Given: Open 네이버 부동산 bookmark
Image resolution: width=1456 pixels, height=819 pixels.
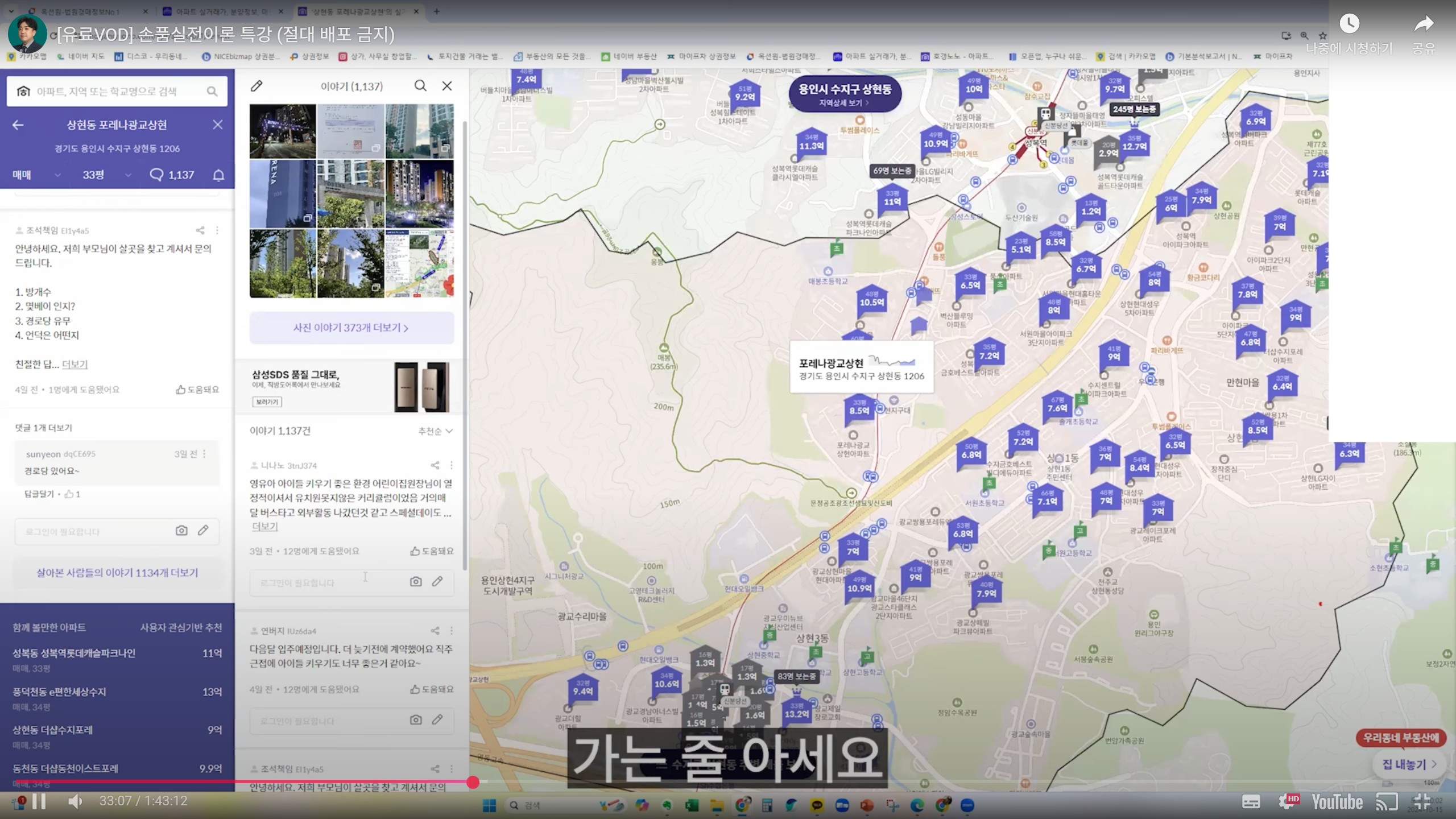Looking at the screenshot, I should tap(630, 56).
